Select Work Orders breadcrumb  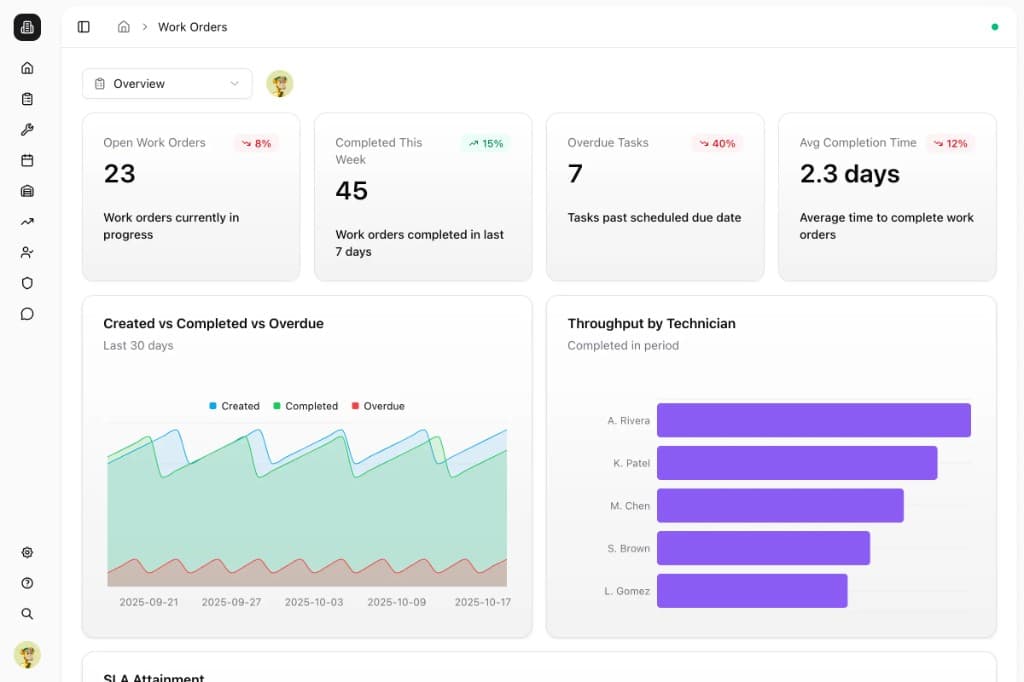click(193, 27)
